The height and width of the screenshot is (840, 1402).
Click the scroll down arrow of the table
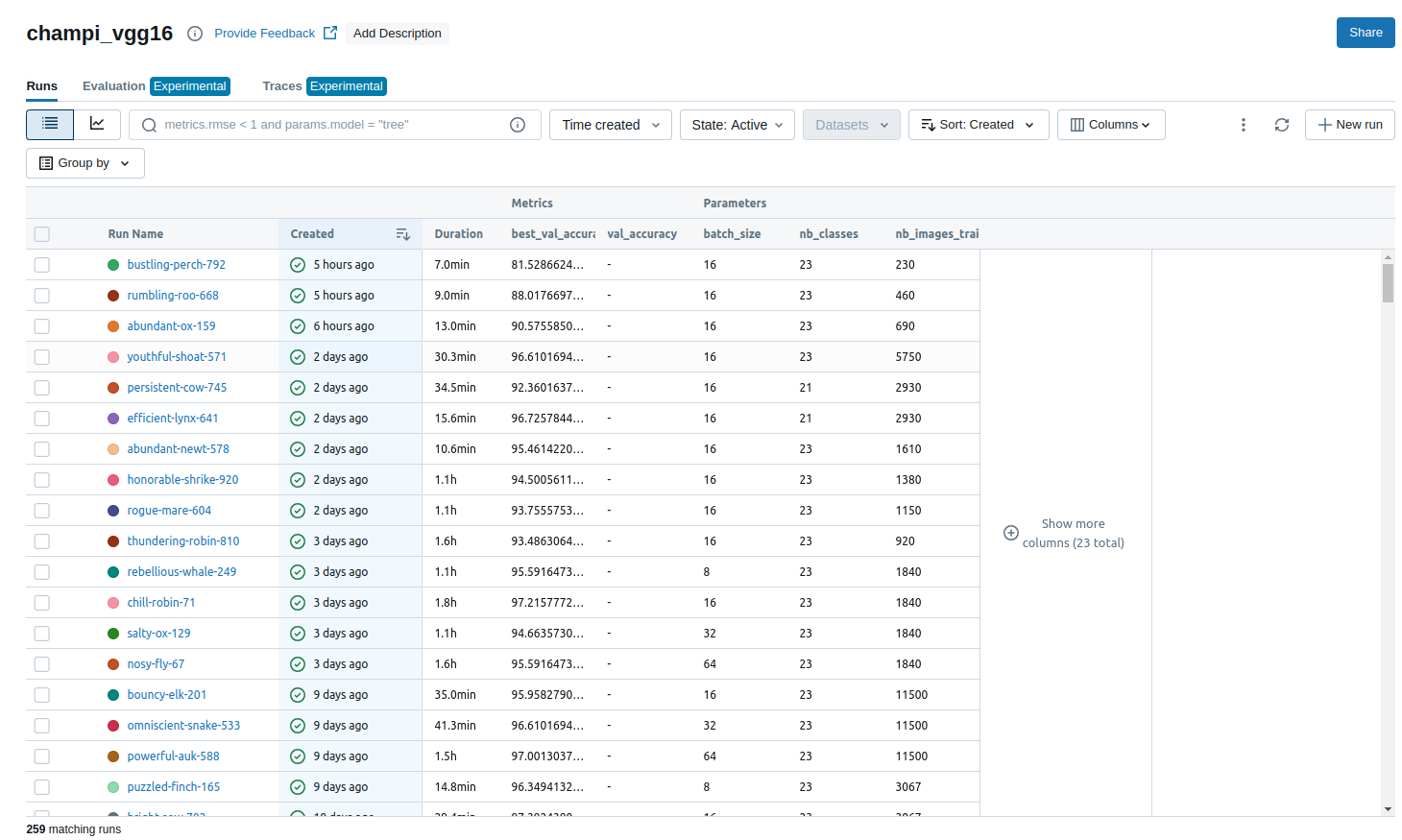[1388, 809]
